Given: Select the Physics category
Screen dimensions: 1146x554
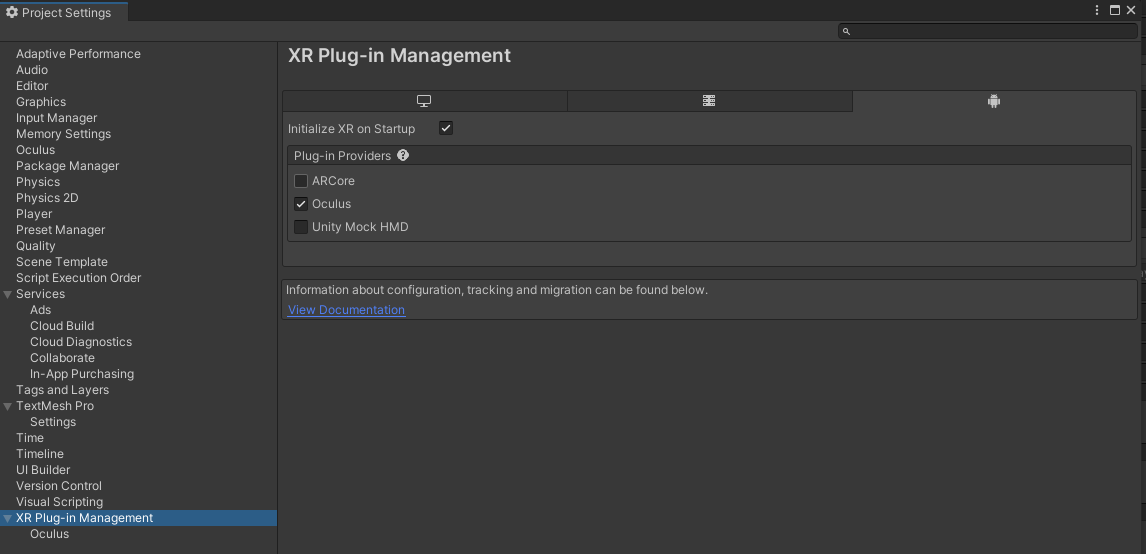Looking at the screenshot, I should (x=38, y=182).
